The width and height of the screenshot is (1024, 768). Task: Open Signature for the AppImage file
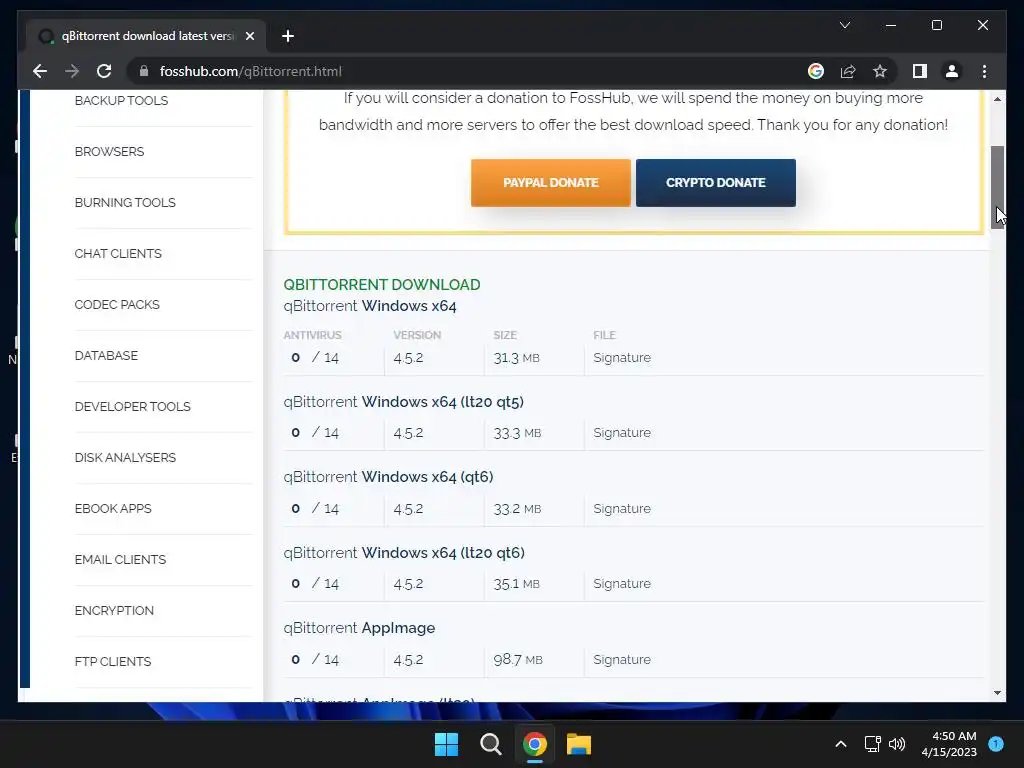[x=622, y=660]
